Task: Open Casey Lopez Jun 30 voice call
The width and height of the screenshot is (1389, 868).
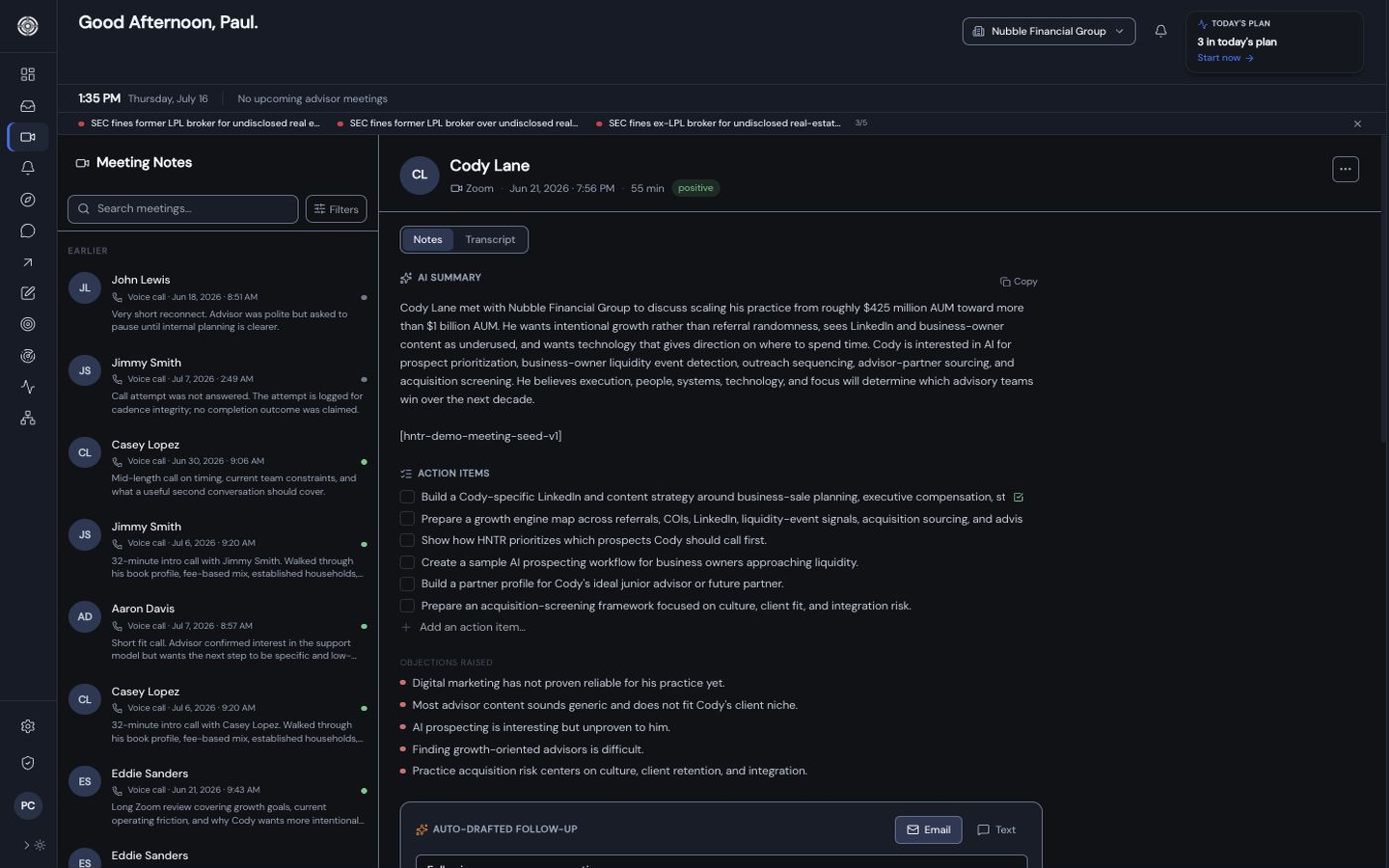Action: (218, 468)
